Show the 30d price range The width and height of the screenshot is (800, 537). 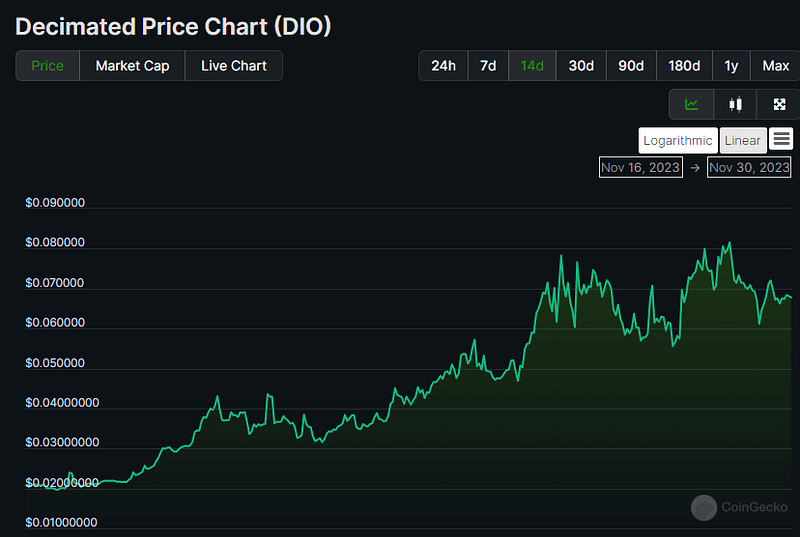tap(581, 66)
